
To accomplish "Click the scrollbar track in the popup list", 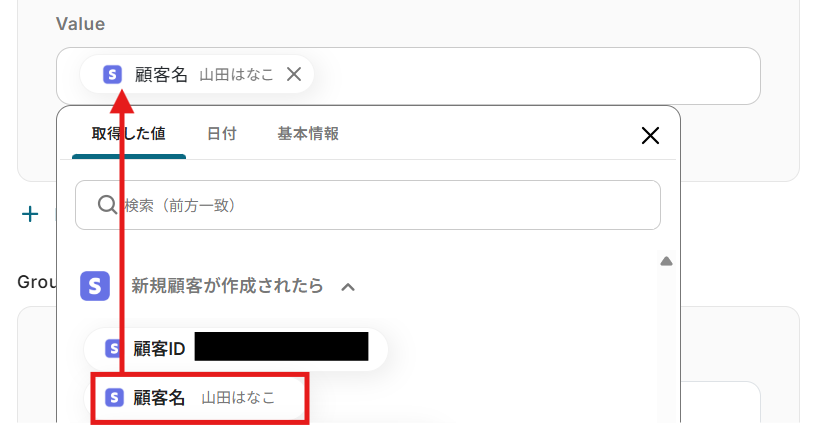I will 666,343.
